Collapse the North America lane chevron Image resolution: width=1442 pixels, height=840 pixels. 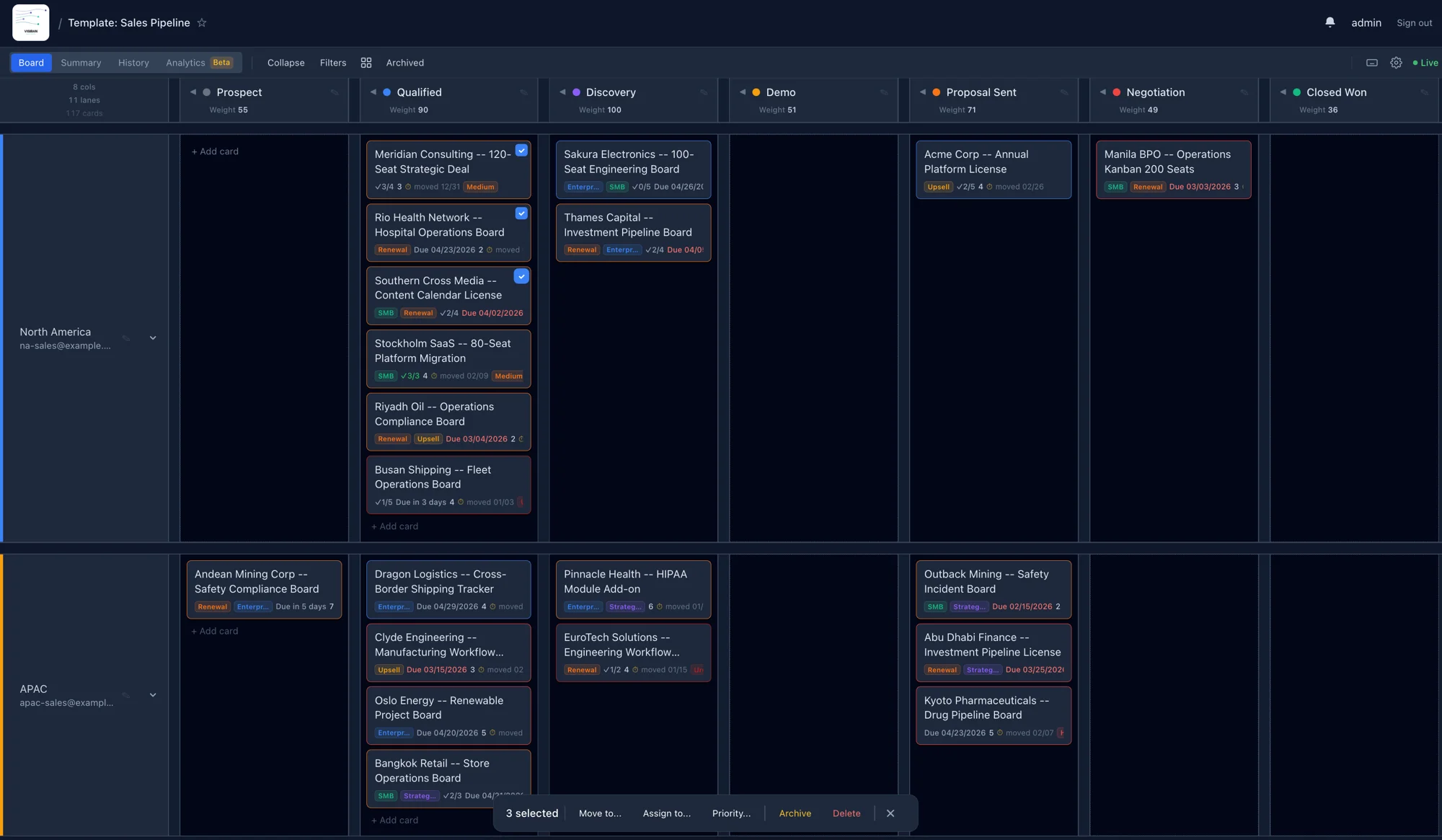153,337
